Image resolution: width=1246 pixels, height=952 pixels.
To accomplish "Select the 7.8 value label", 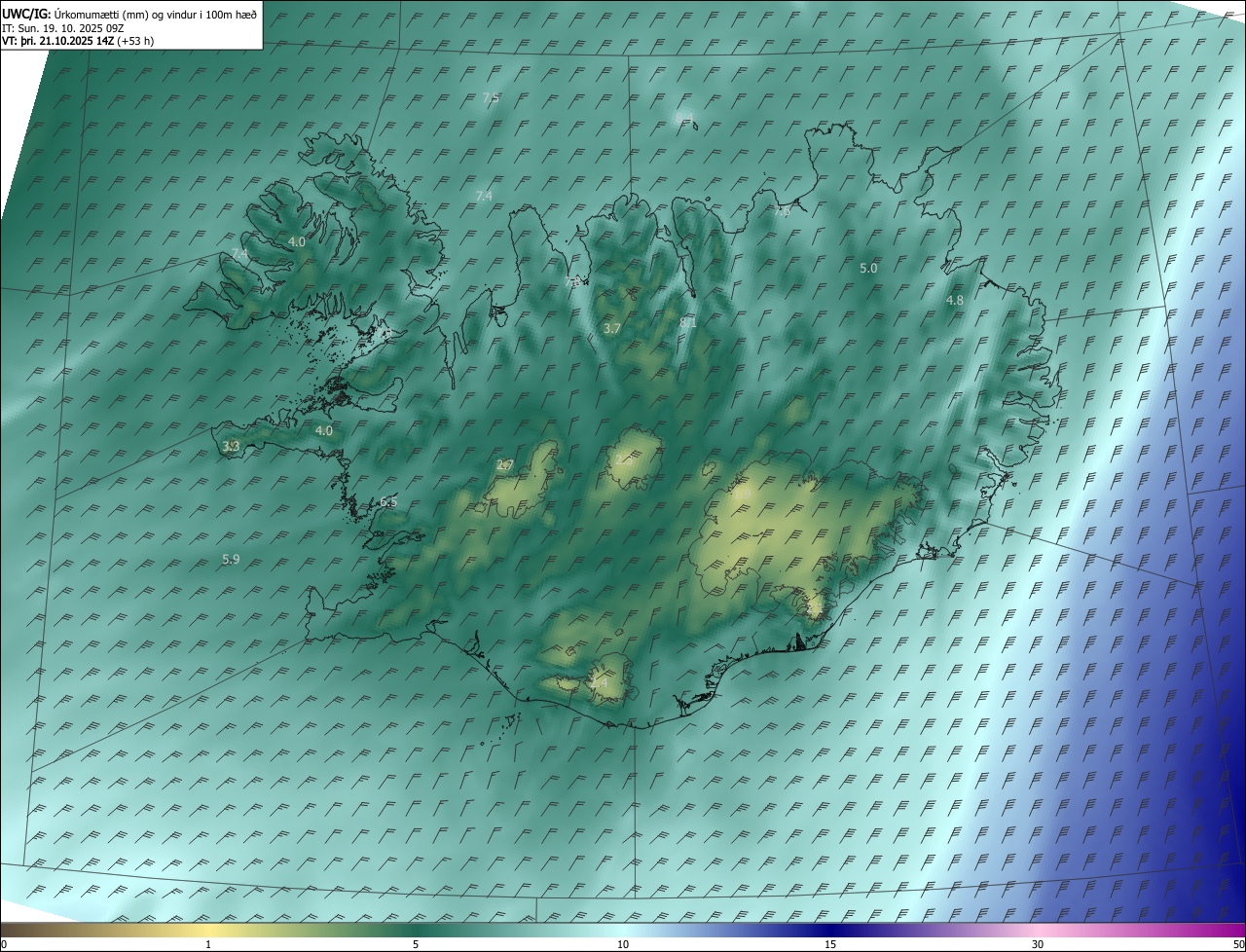I will (x=573, y=282).
